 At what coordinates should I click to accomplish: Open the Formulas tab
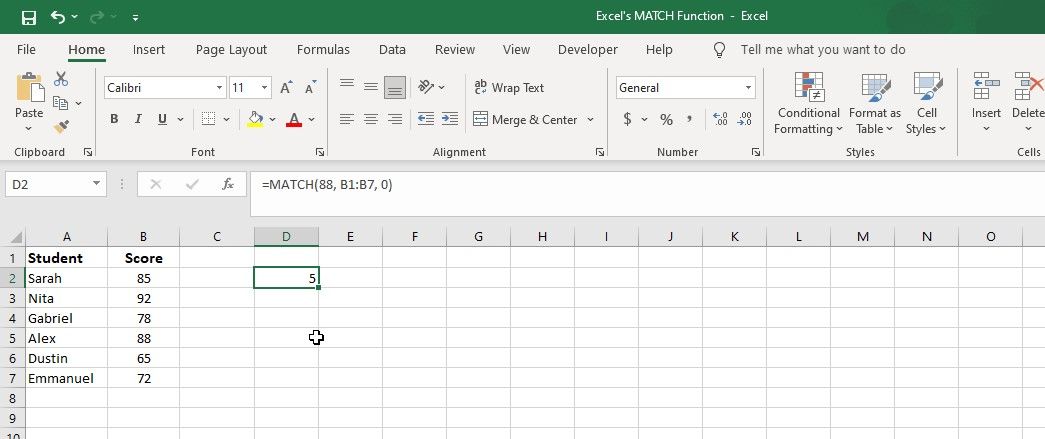323,49
